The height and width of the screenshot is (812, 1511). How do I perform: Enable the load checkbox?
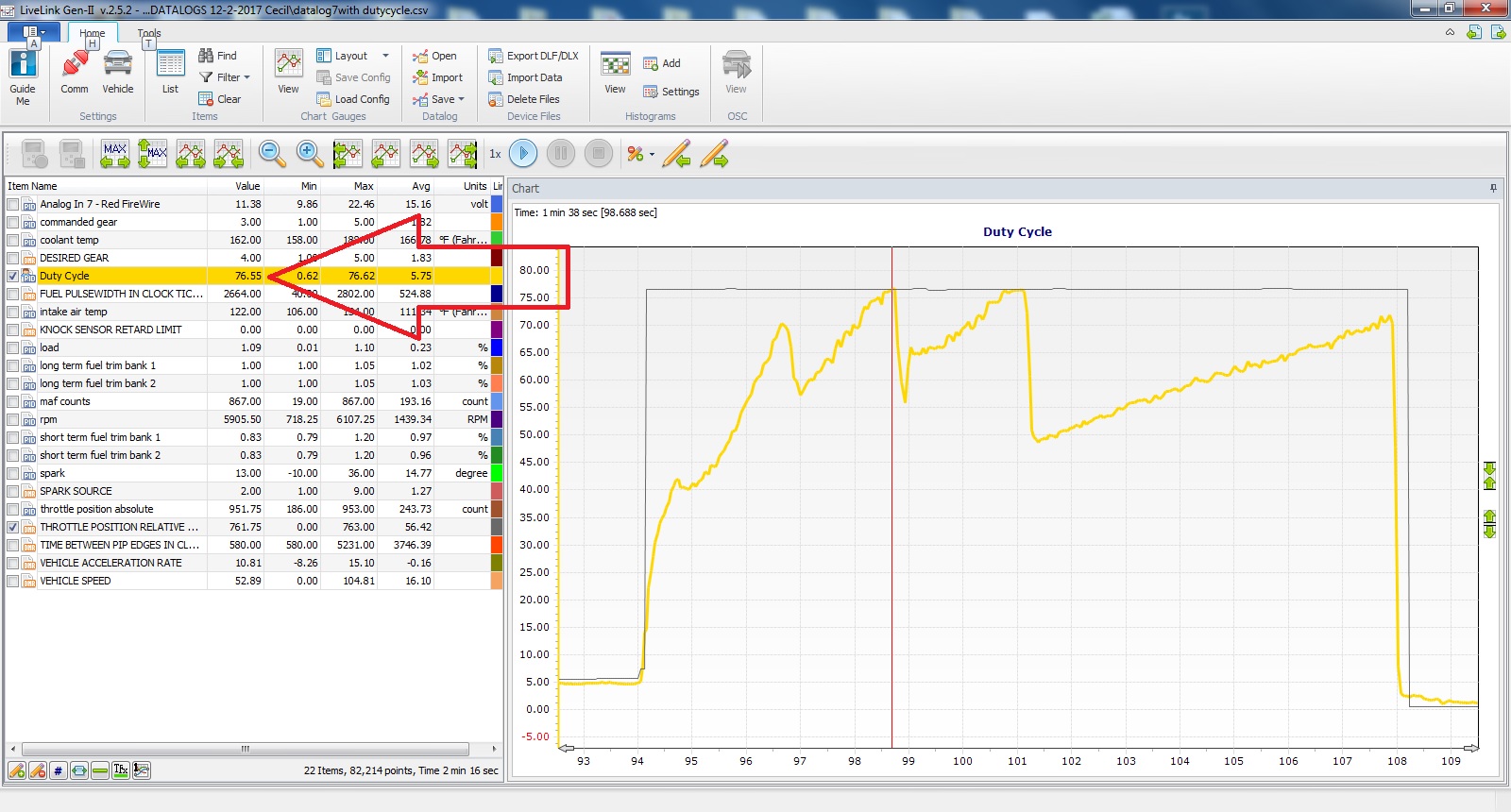pyautogui.click(x=13, y=348)
